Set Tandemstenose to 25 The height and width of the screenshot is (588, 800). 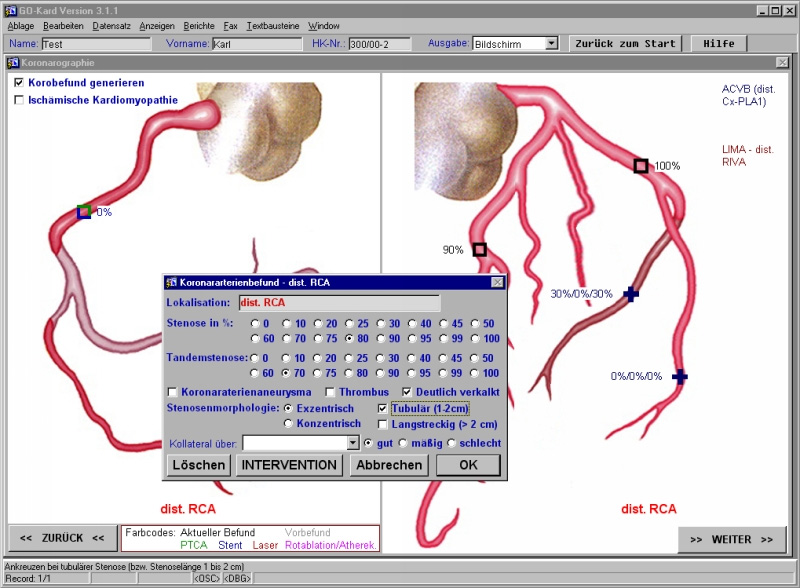coord(348,358)
